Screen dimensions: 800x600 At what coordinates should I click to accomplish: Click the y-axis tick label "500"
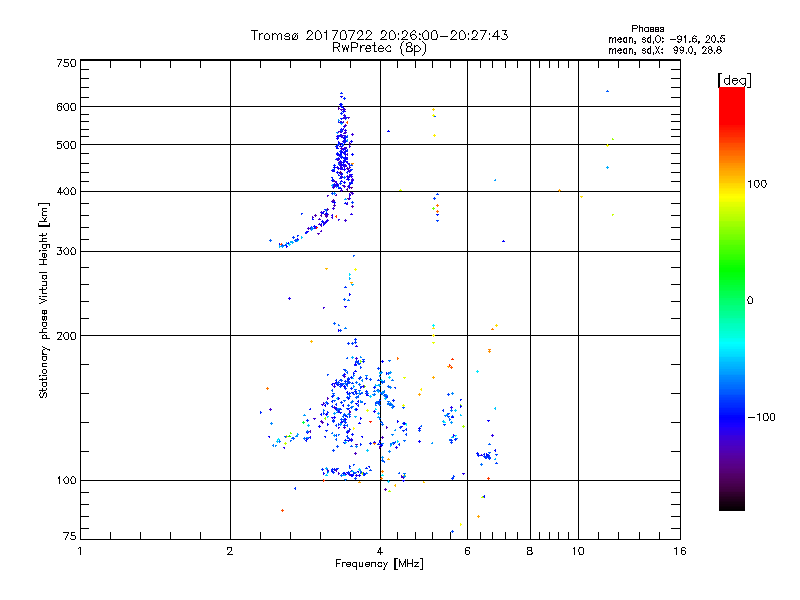click(66, 145)
